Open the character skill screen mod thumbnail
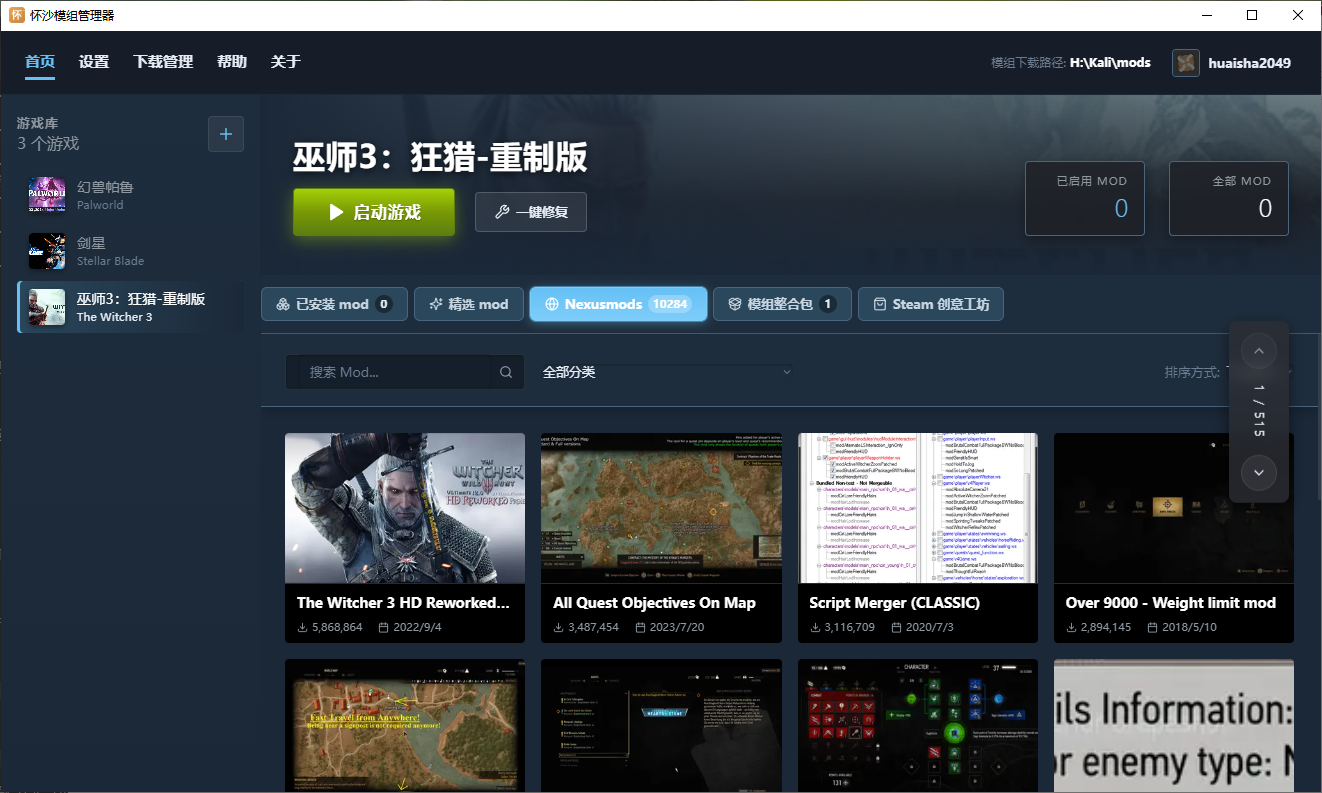This screenshot has height=793, width=1322. tap(918, 725)
